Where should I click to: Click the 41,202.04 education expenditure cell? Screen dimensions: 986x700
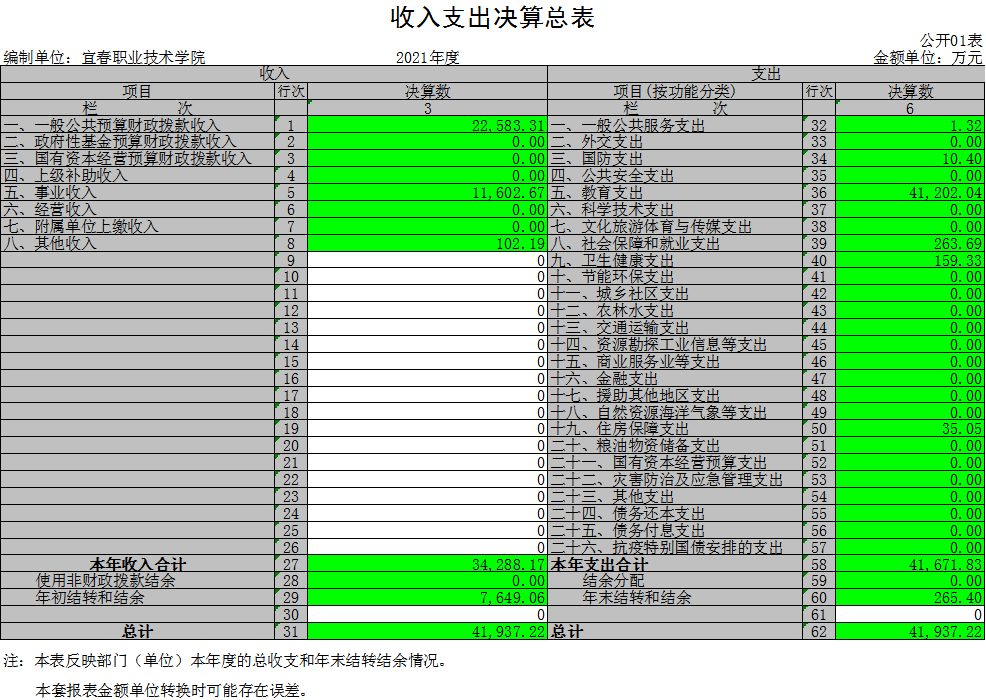pyautogui.click(x=909, y=193)
